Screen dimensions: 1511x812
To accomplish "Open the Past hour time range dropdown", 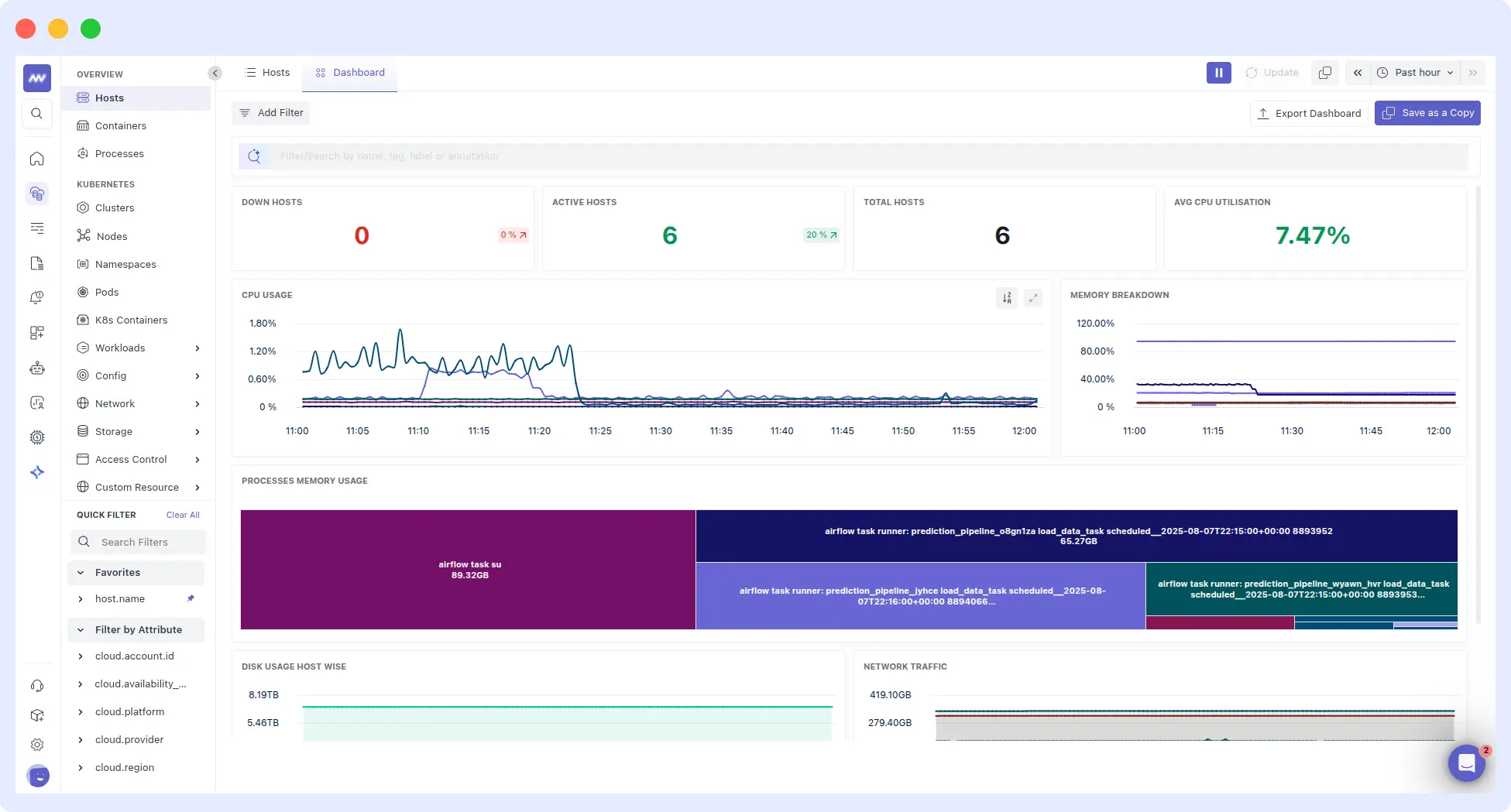I will click(1415, 72).
